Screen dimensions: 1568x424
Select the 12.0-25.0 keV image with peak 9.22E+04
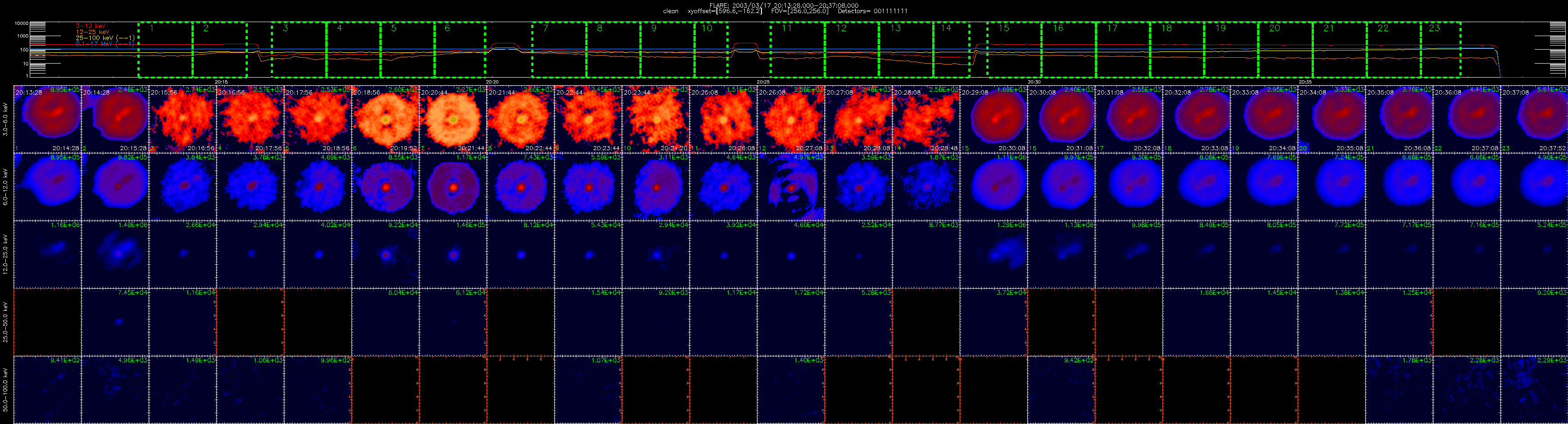[385, 254]
